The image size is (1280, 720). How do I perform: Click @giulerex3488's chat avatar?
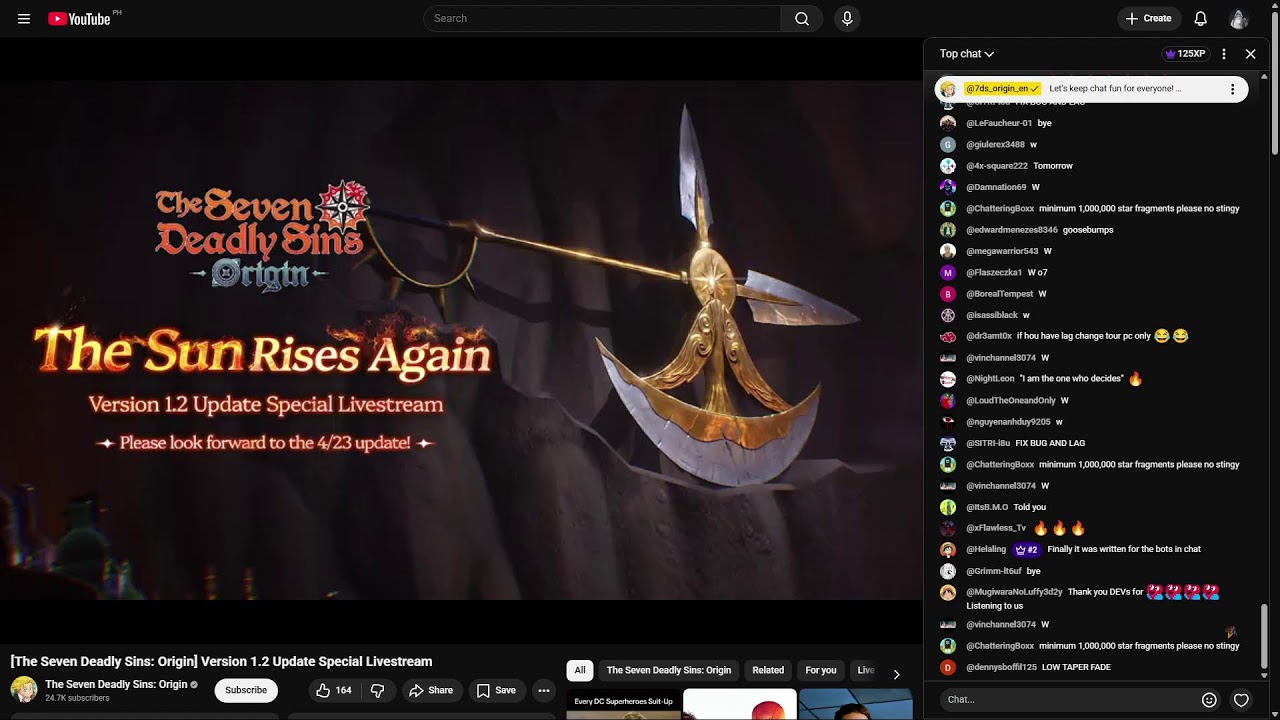948,145
